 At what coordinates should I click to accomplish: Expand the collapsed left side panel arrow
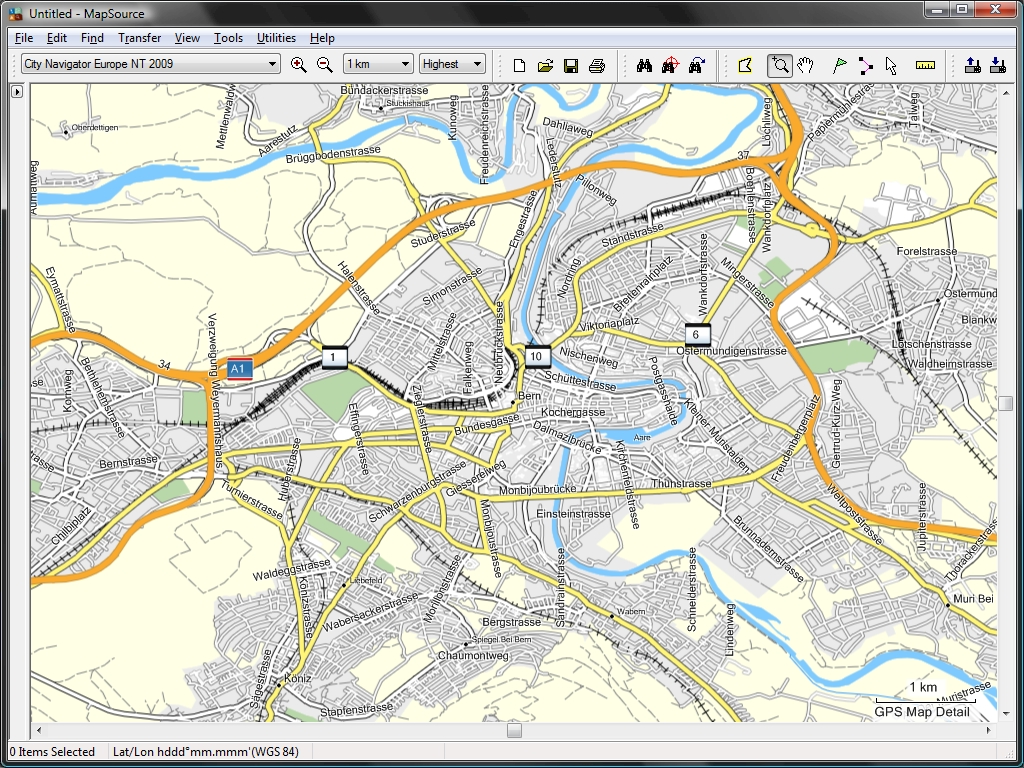point(17,91)
